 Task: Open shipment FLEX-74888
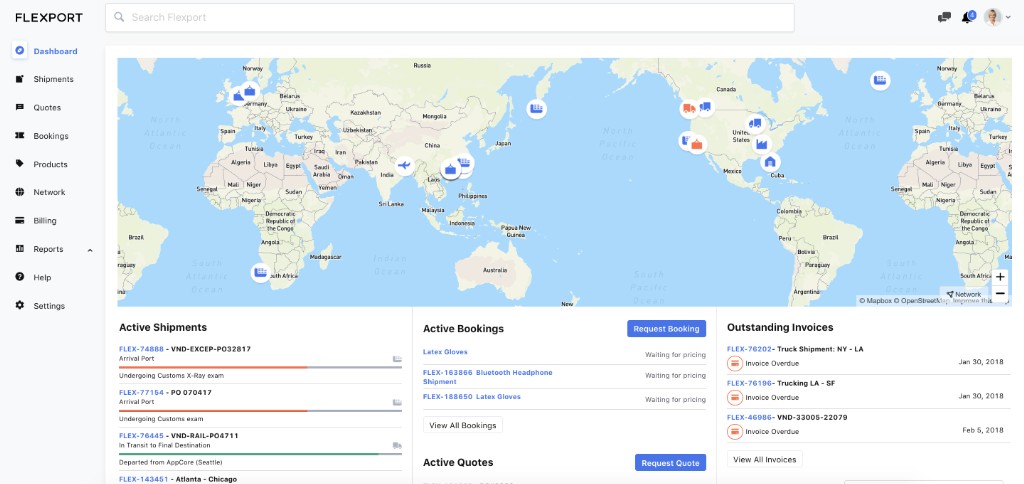(x=141, y=349)
